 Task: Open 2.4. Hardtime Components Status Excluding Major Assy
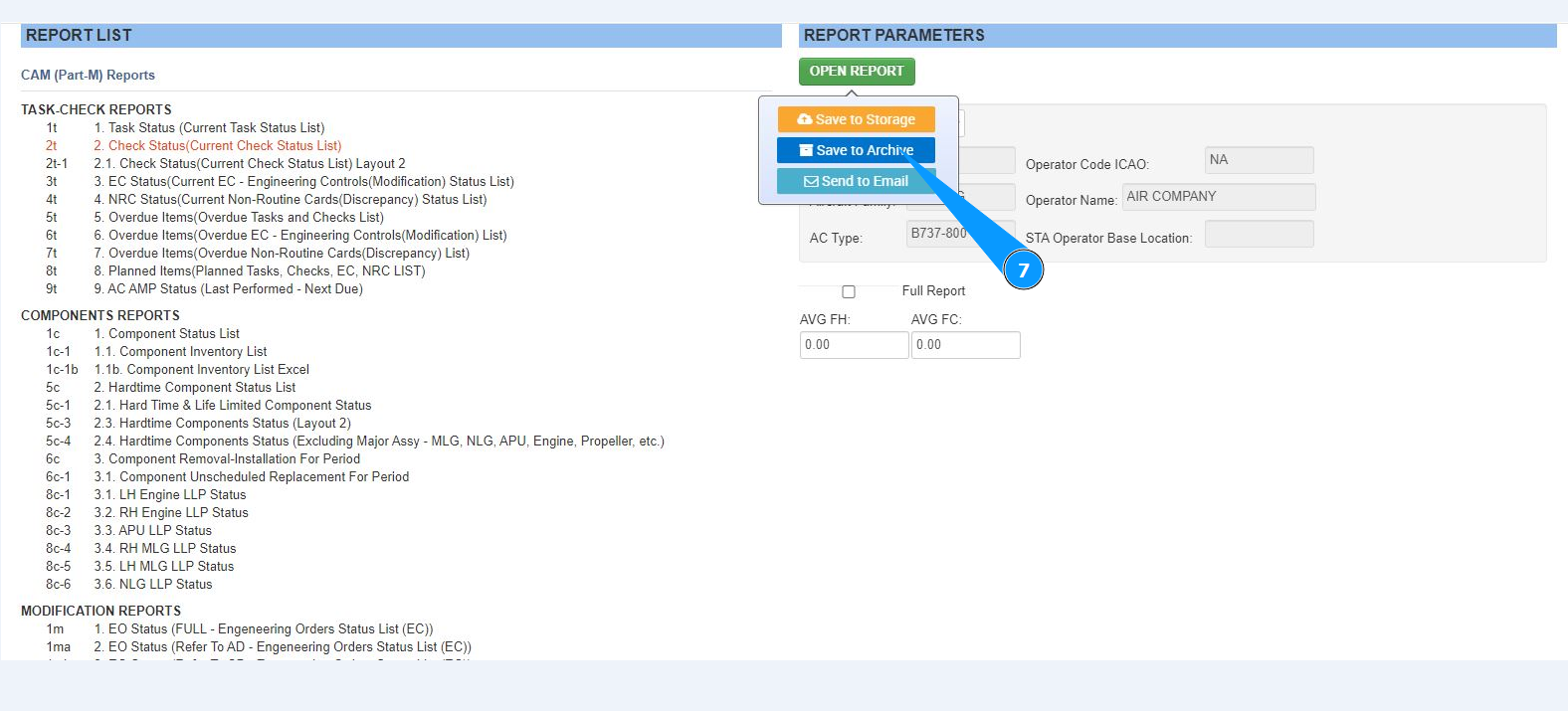379,441
